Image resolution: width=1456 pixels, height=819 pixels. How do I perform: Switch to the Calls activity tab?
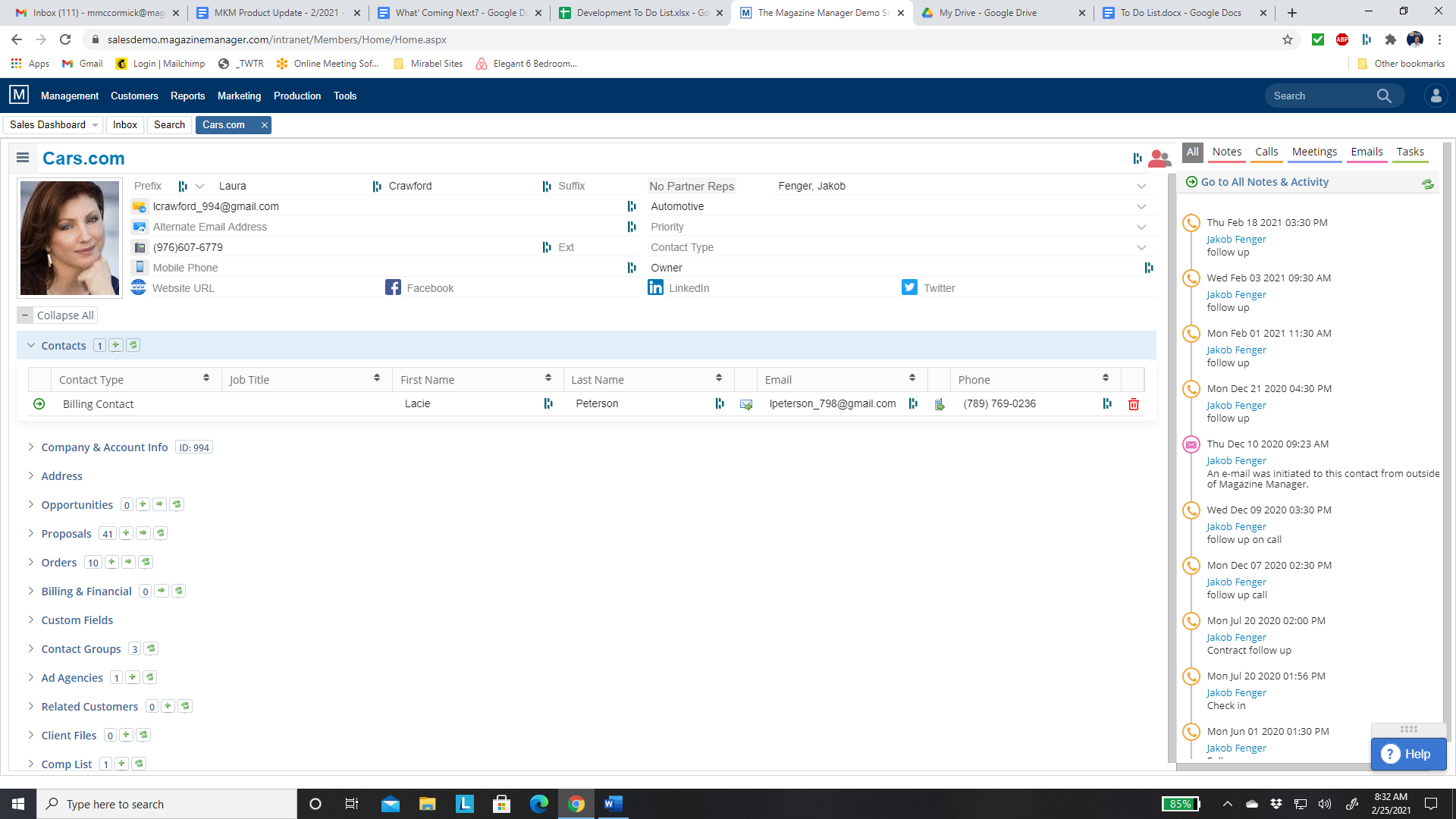1266,152
